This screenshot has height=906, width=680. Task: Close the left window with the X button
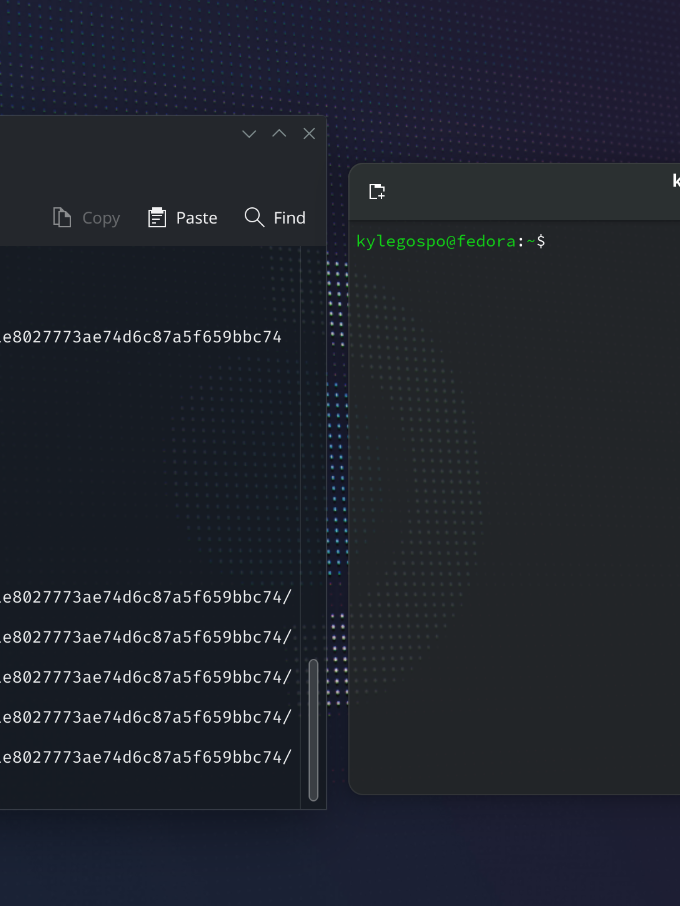pyautogui.click(x=309, y=133)
